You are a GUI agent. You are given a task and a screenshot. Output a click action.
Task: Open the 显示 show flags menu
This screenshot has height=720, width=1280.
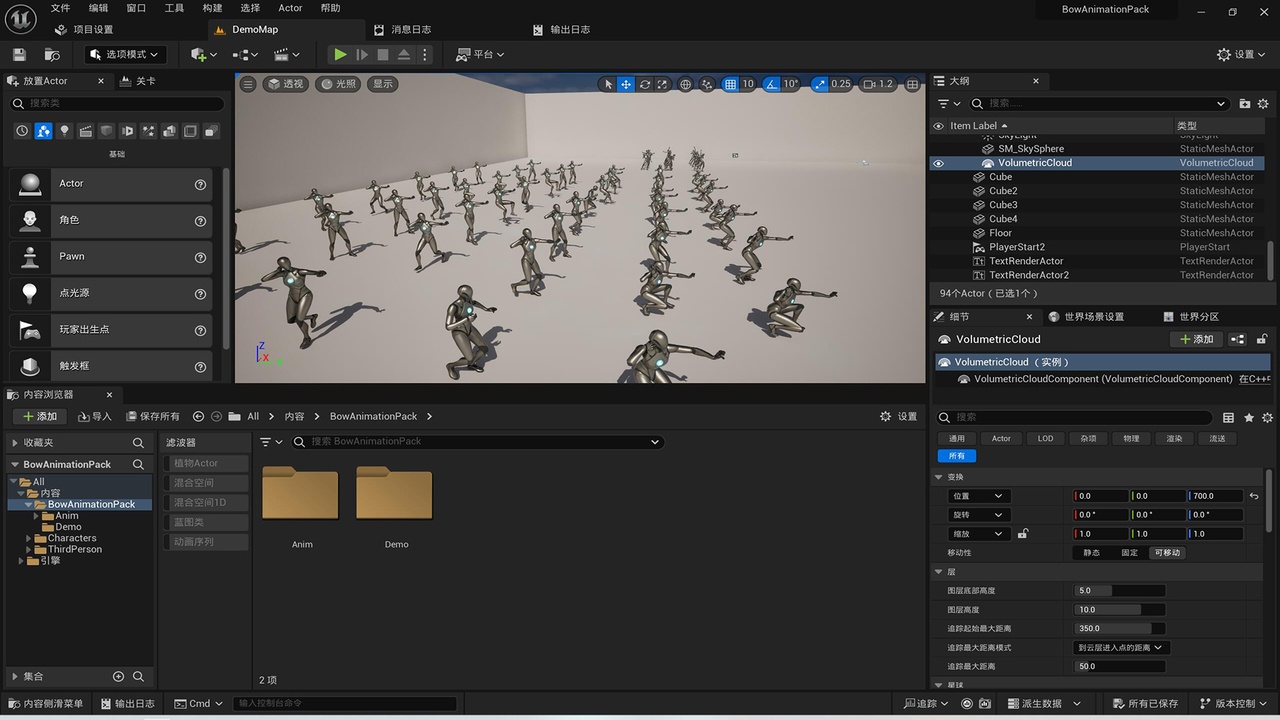pos(383,84)
